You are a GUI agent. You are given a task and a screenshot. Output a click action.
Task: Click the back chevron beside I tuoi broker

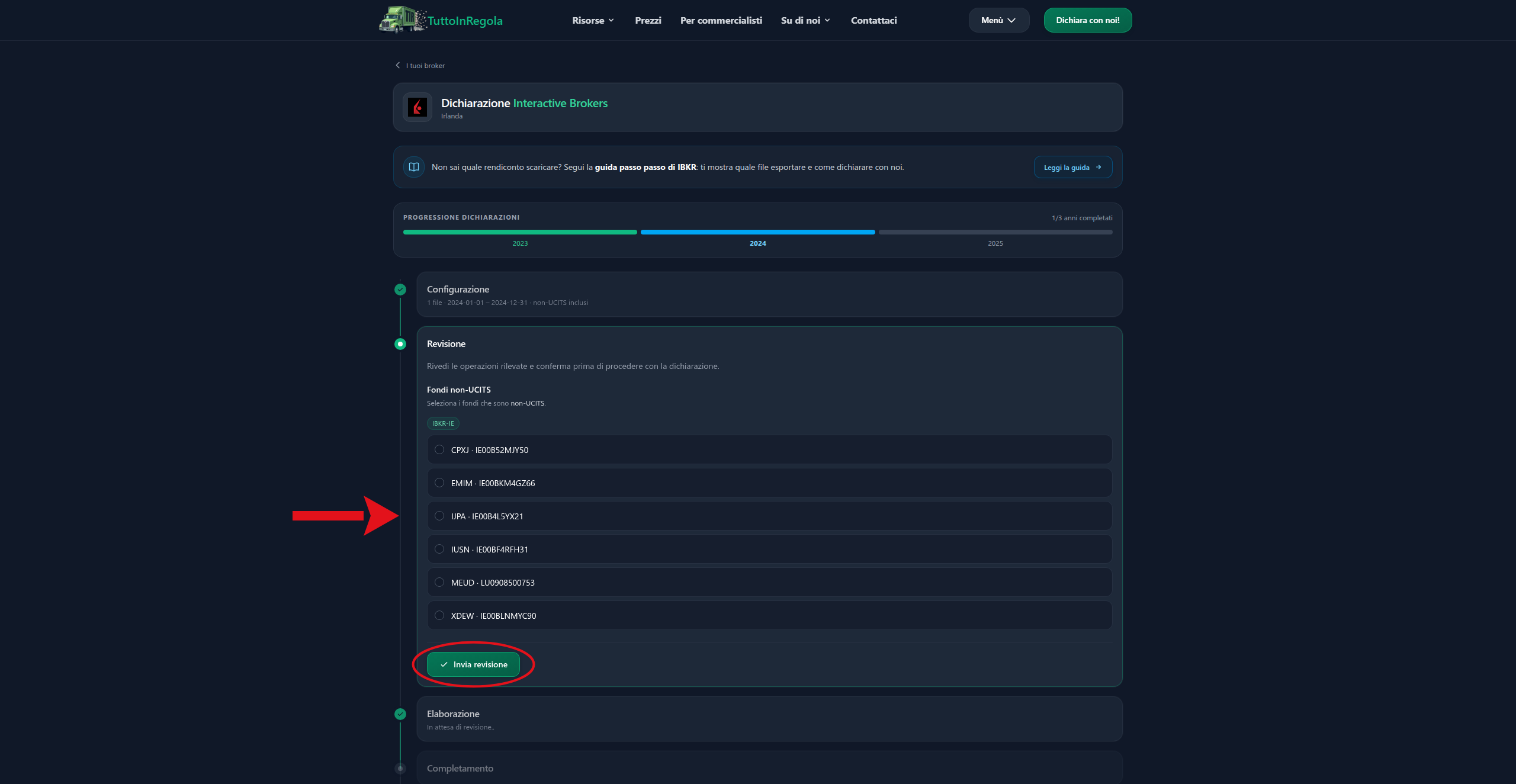[398, 66]
